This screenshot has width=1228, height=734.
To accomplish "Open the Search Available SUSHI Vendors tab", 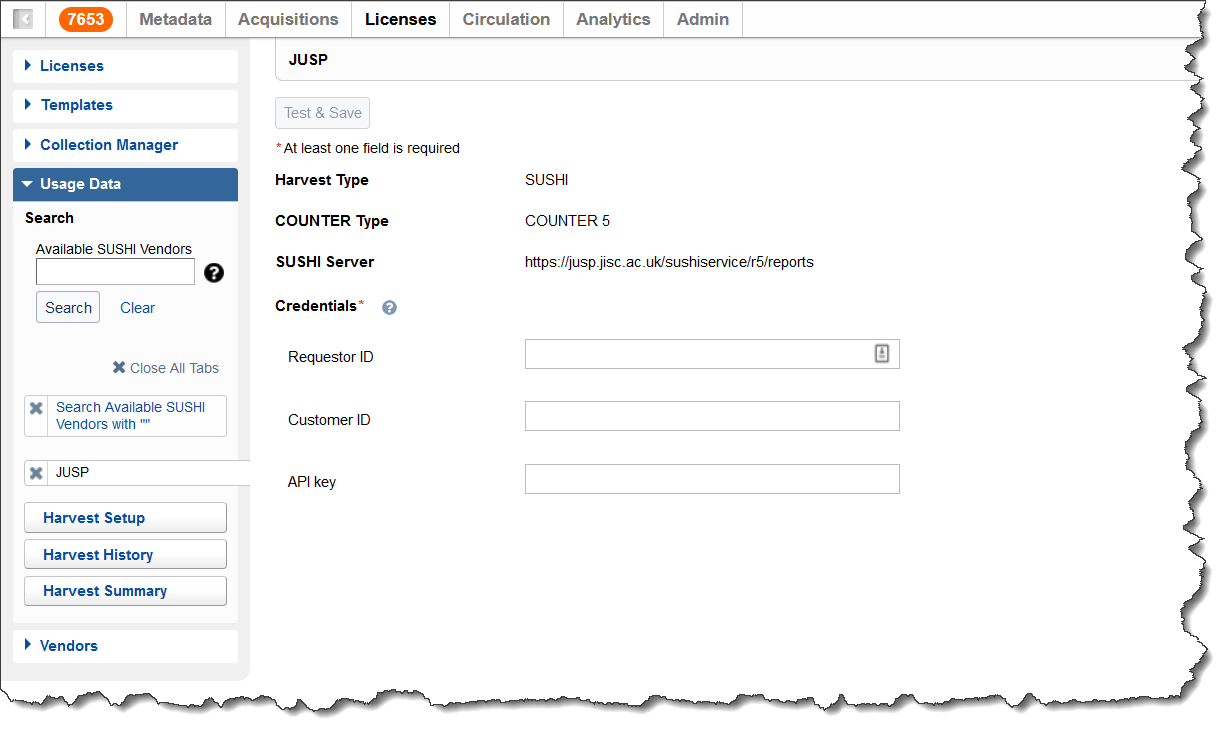I will pyautogui.click(x=131, y=416).
